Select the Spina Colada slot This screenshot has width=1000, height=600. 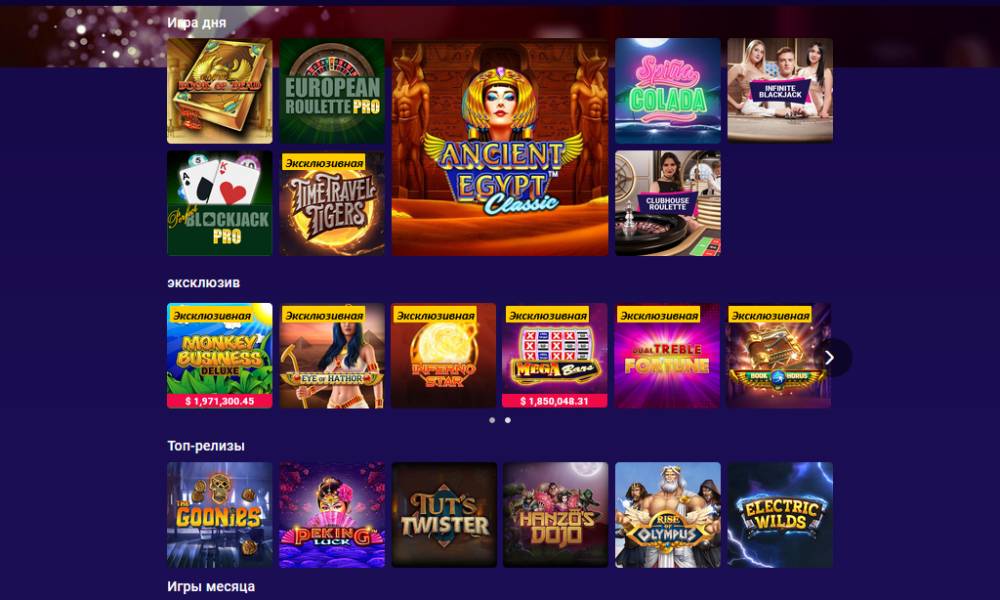(668, 91)
